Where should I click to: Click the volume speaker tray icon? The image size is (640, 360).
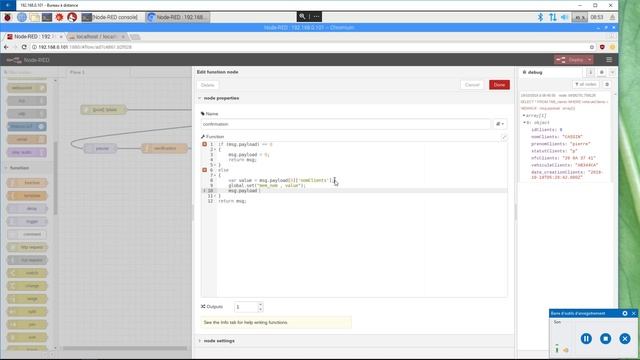(564, 17)
